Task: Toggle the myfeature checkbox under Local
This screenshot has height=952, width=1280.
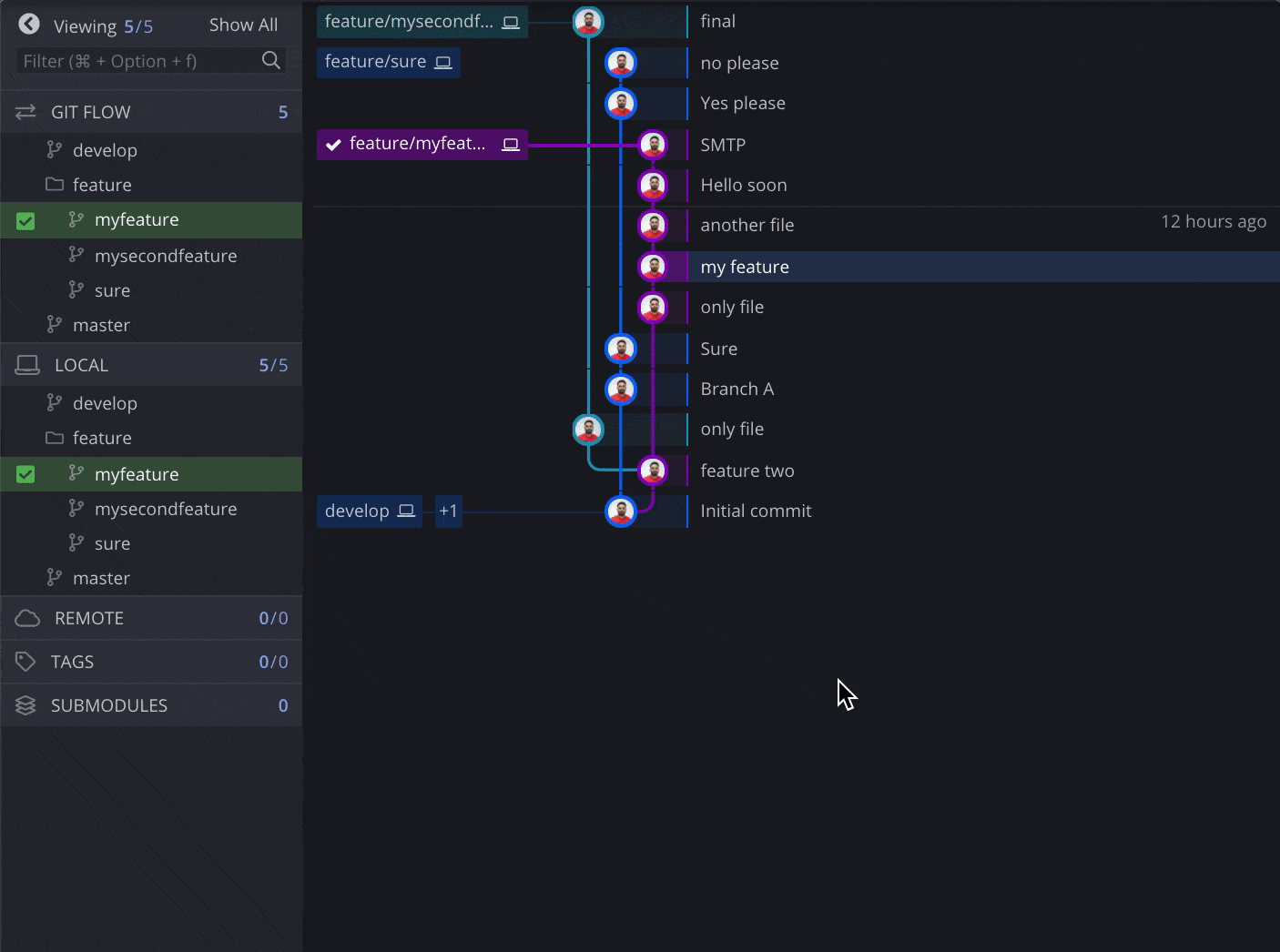Action: click(x=25, y=474)
